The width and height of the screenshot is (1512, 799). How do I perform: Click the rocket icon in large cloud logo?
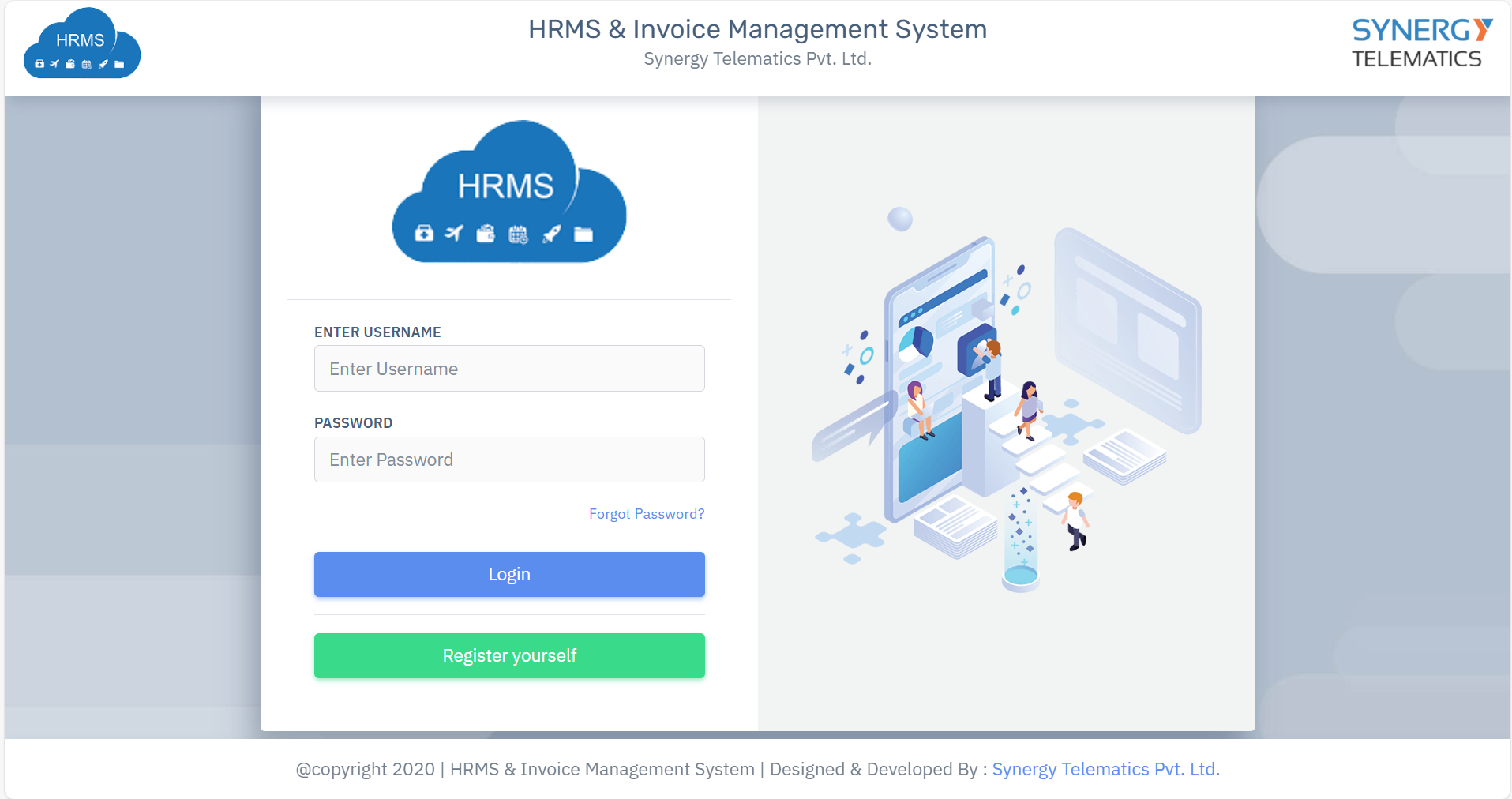click(x=551, y=233)
